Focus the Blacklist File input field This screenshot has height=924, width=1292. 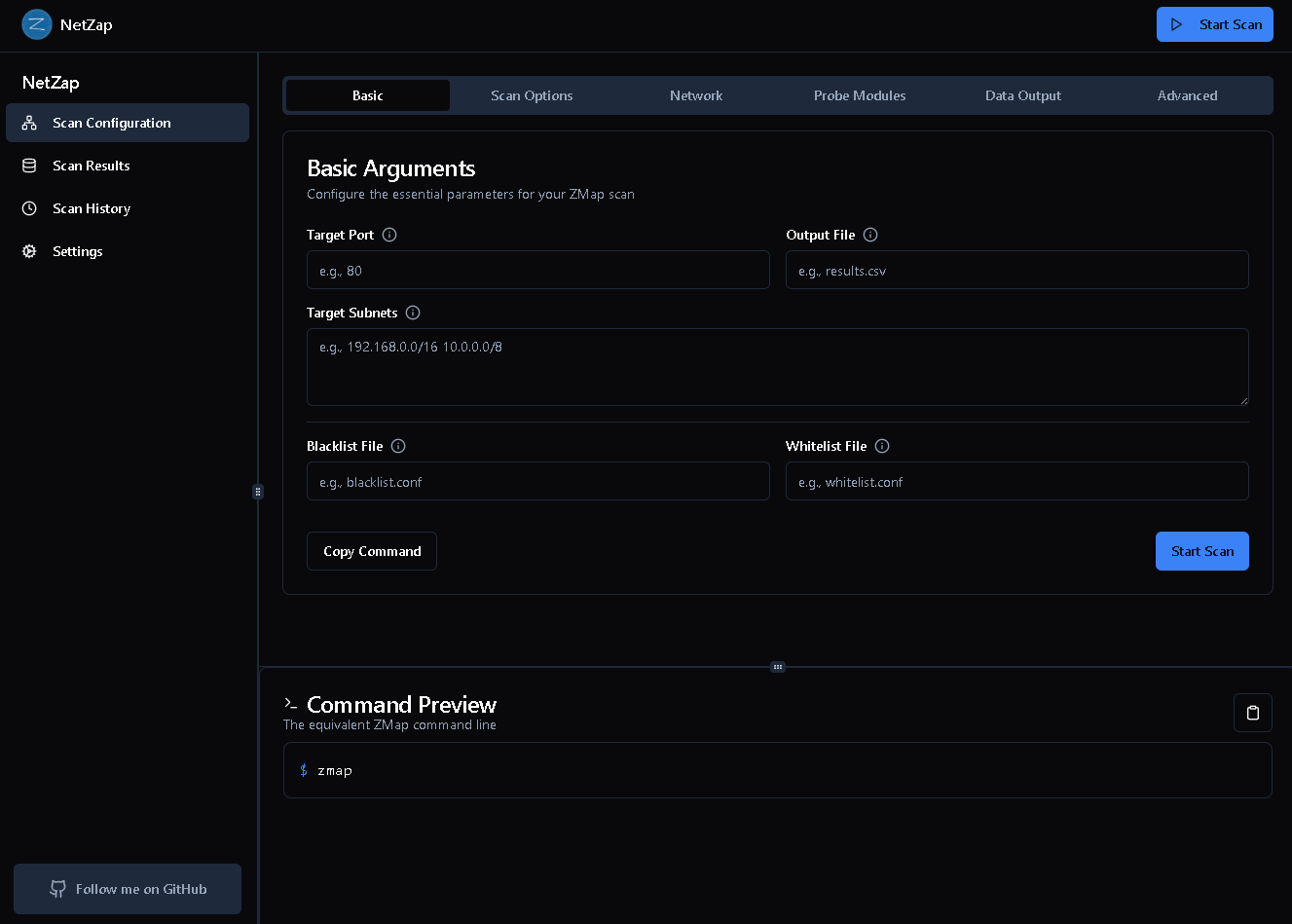click(538, 481)
